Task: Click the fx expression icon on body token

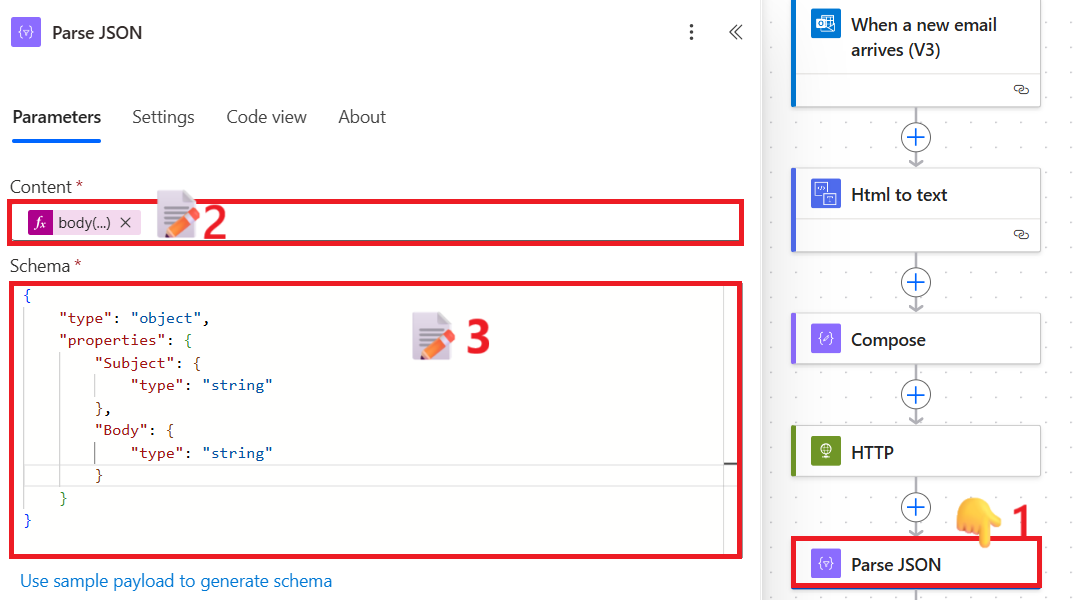Action: [38, 222]
